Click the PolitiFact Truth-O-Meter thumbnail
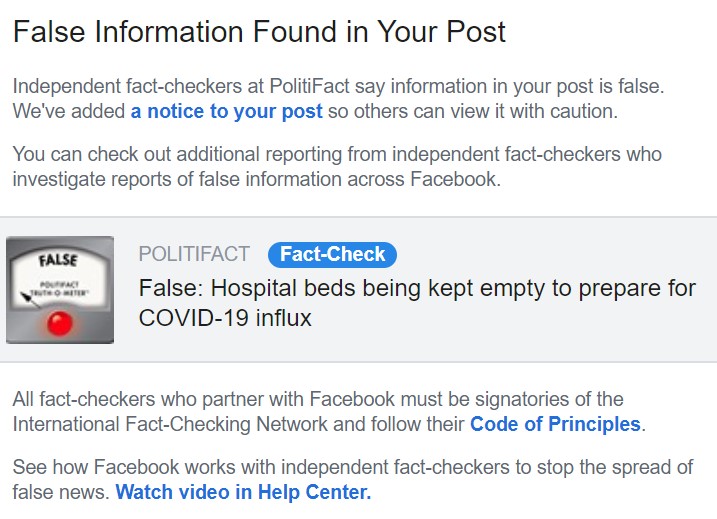This screenshot has width=717, height=519. click(x=60, y=289)
